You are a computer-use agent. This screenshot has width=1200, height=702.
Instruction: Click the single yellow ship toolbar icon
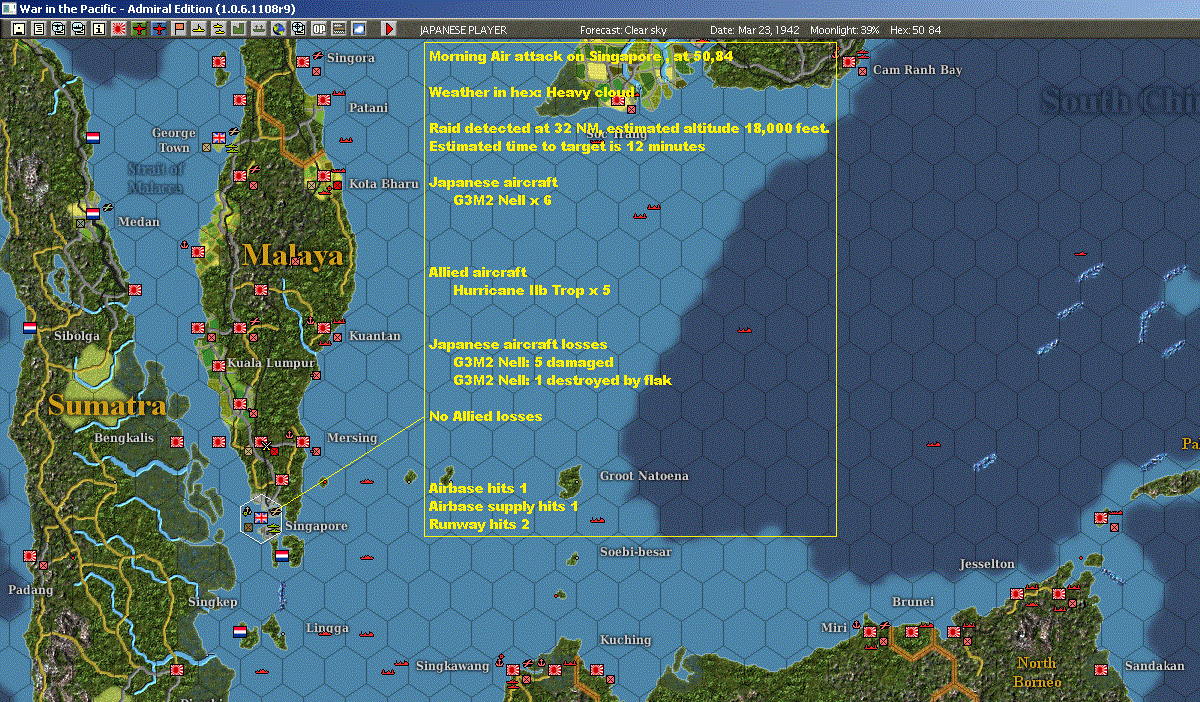pos(199,29)
